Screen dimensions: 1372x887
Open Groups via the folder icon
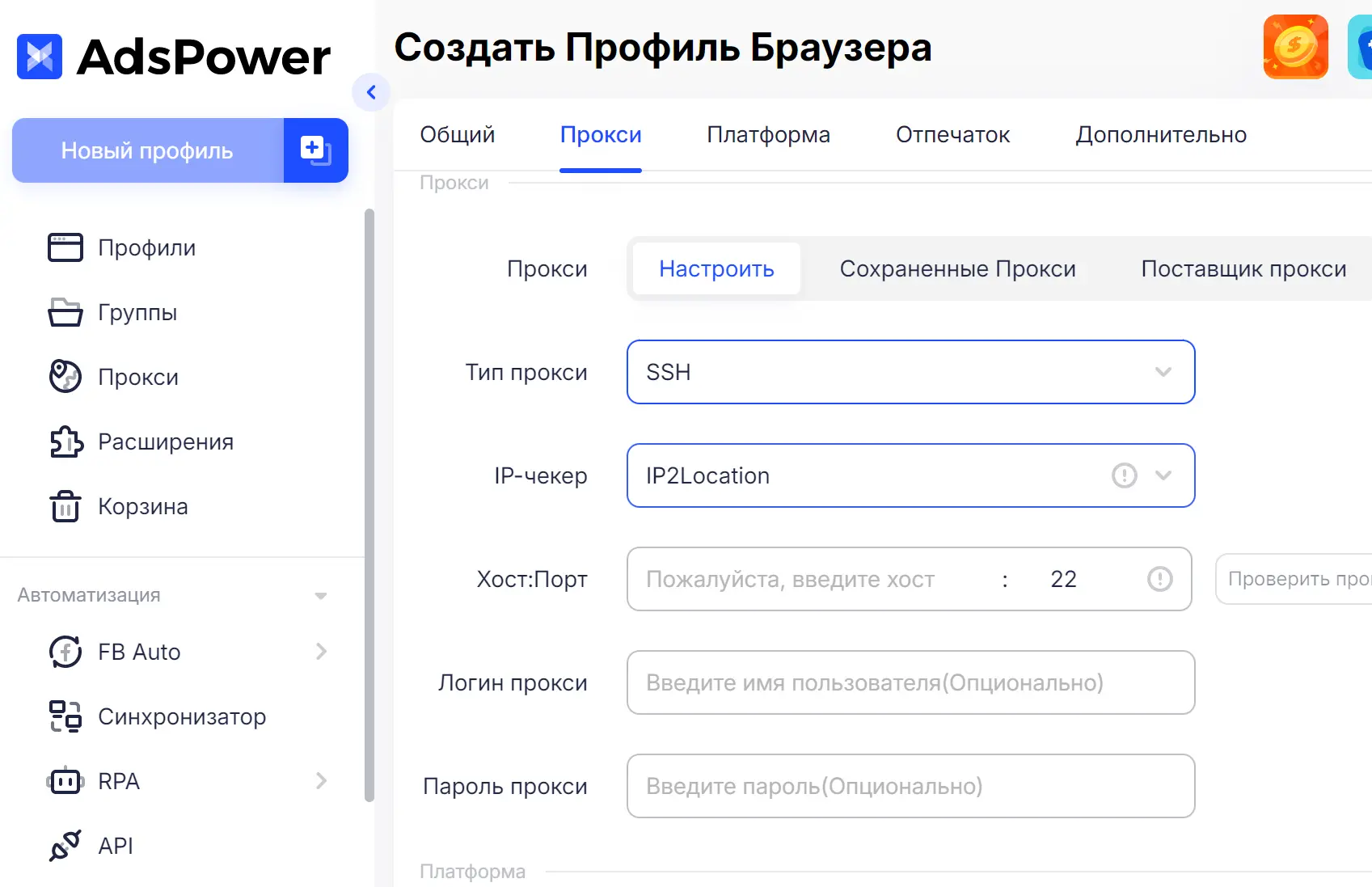(x=65, y=312)
